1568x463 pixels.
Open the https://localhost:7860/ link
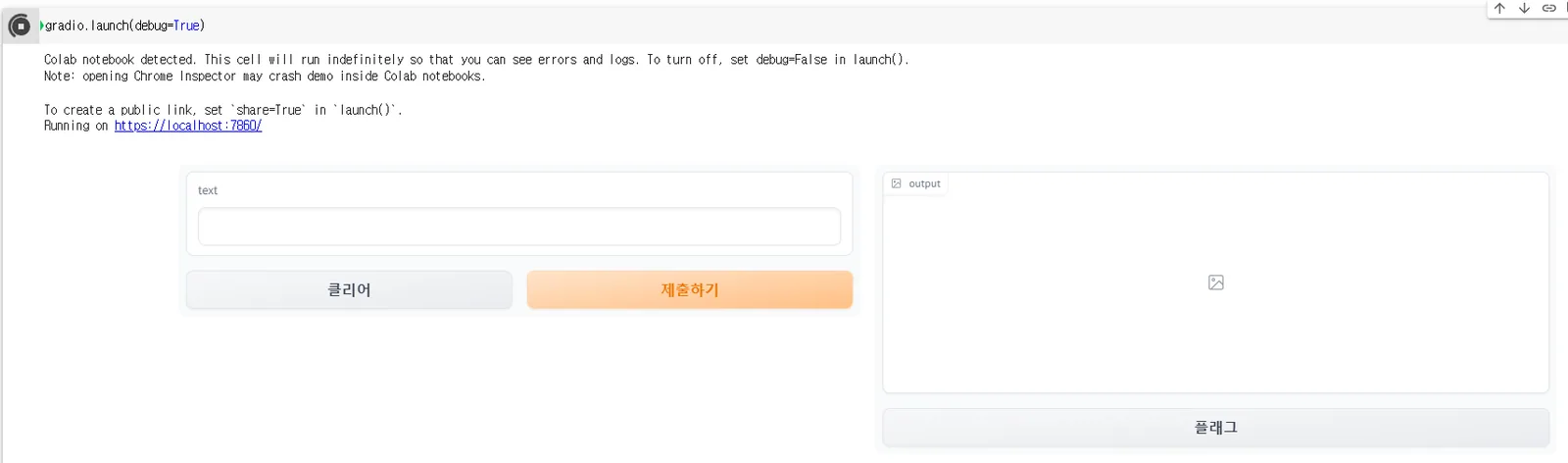click(x=188, y=126)
